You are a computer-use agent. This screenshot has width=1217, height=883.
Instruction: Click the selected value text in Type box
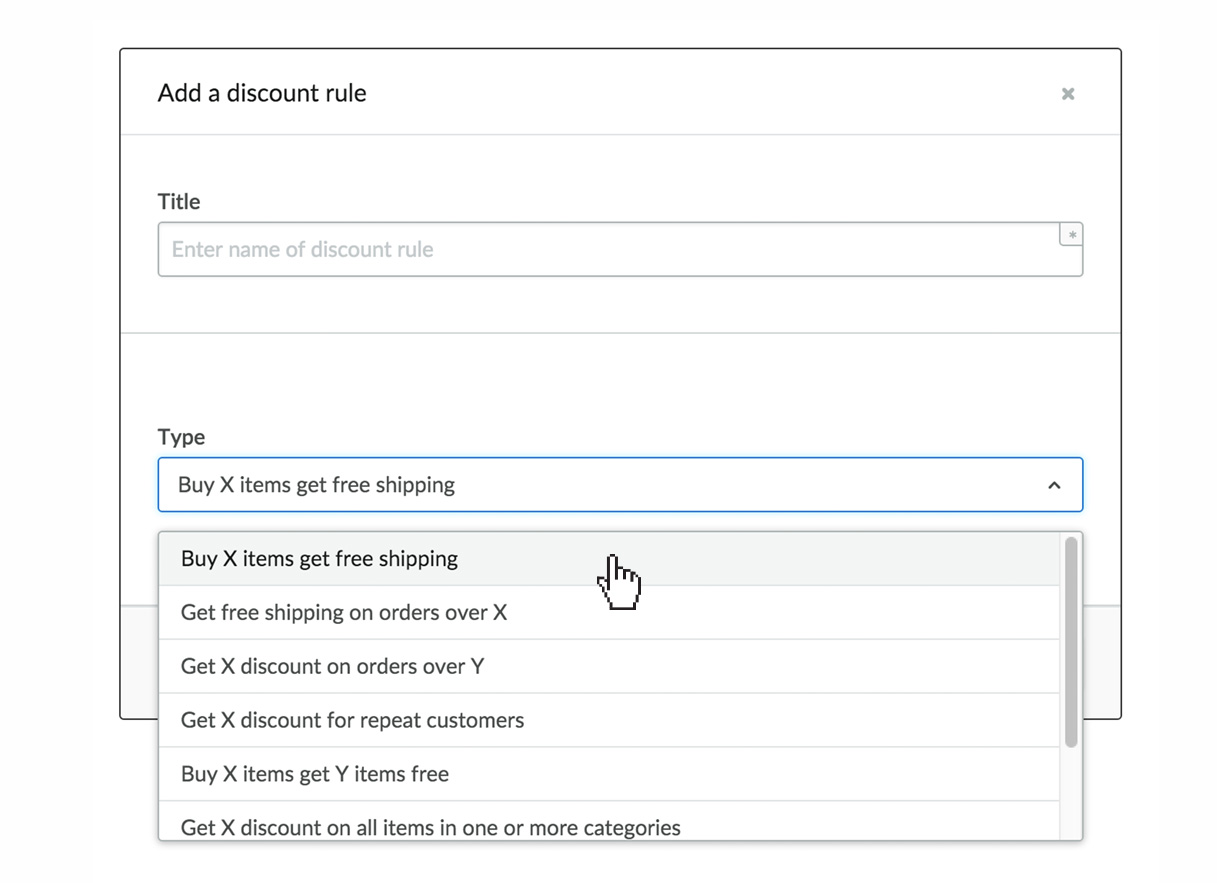316,485
